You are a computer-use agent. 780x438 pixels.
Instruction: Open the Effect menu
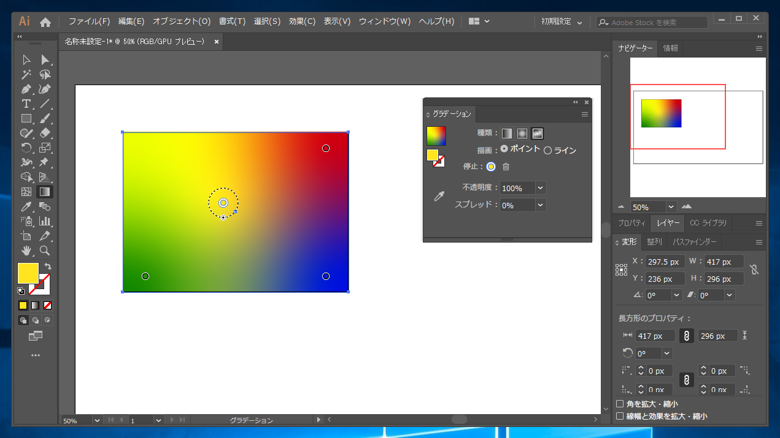tap(302, 21)
